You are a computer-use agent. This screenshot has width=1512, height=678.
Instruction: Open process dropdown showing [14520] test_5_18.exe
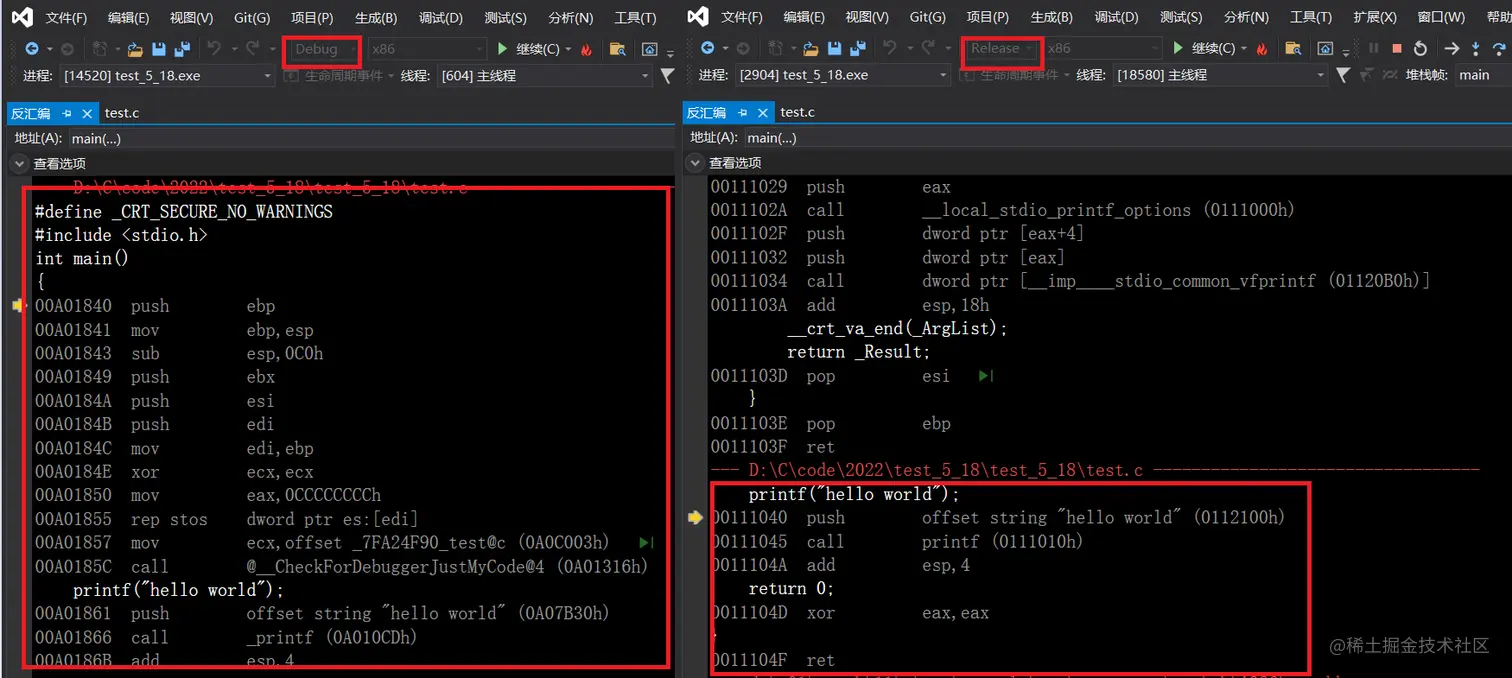click(x=167, y=76)
